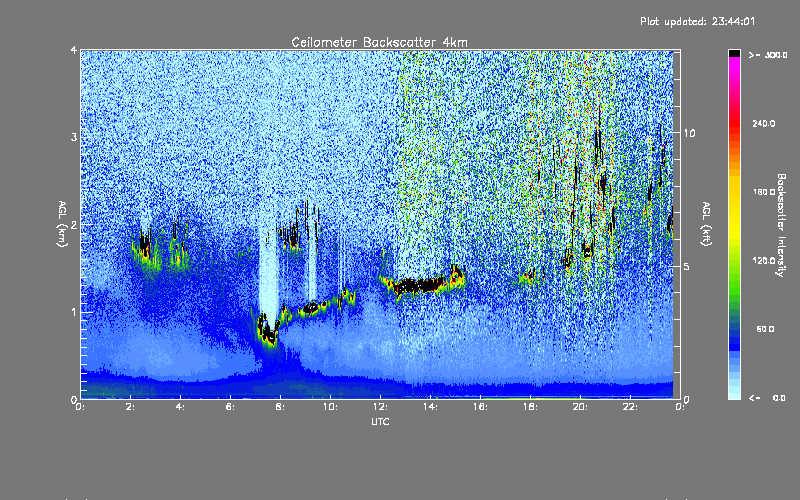The height and width of the screenshot is (500, 800).
Task: Click the '3' km tick label
Action: (74, 137)
